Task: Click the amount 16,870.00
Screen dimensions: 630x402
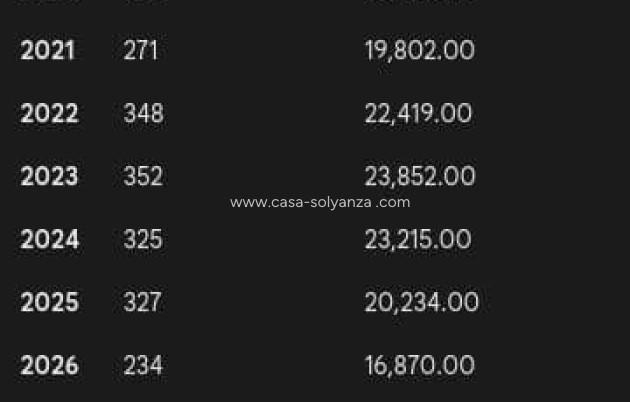Action: (x=420, y=365)
